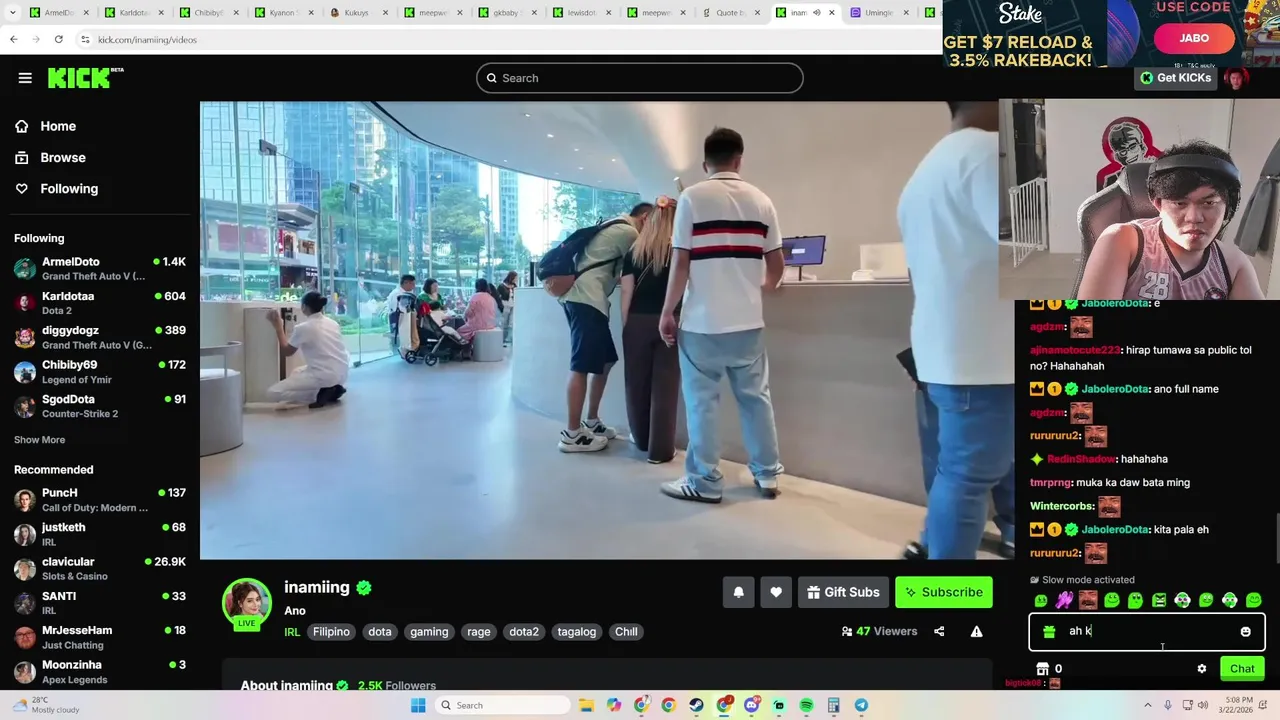Image resolution: width=1280 pixels, height=720 pixels.
Task: Click the Get KICKs button
Action: (x=1176, y=78)
